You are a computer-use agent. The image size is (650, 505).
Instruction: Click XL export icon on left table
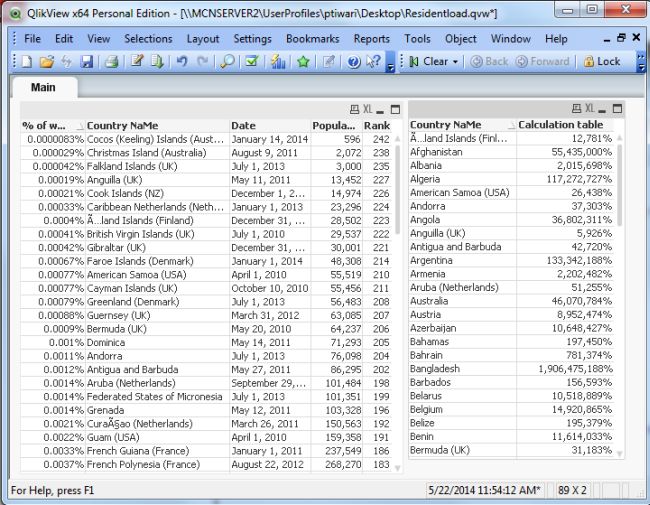coord(368,109)
